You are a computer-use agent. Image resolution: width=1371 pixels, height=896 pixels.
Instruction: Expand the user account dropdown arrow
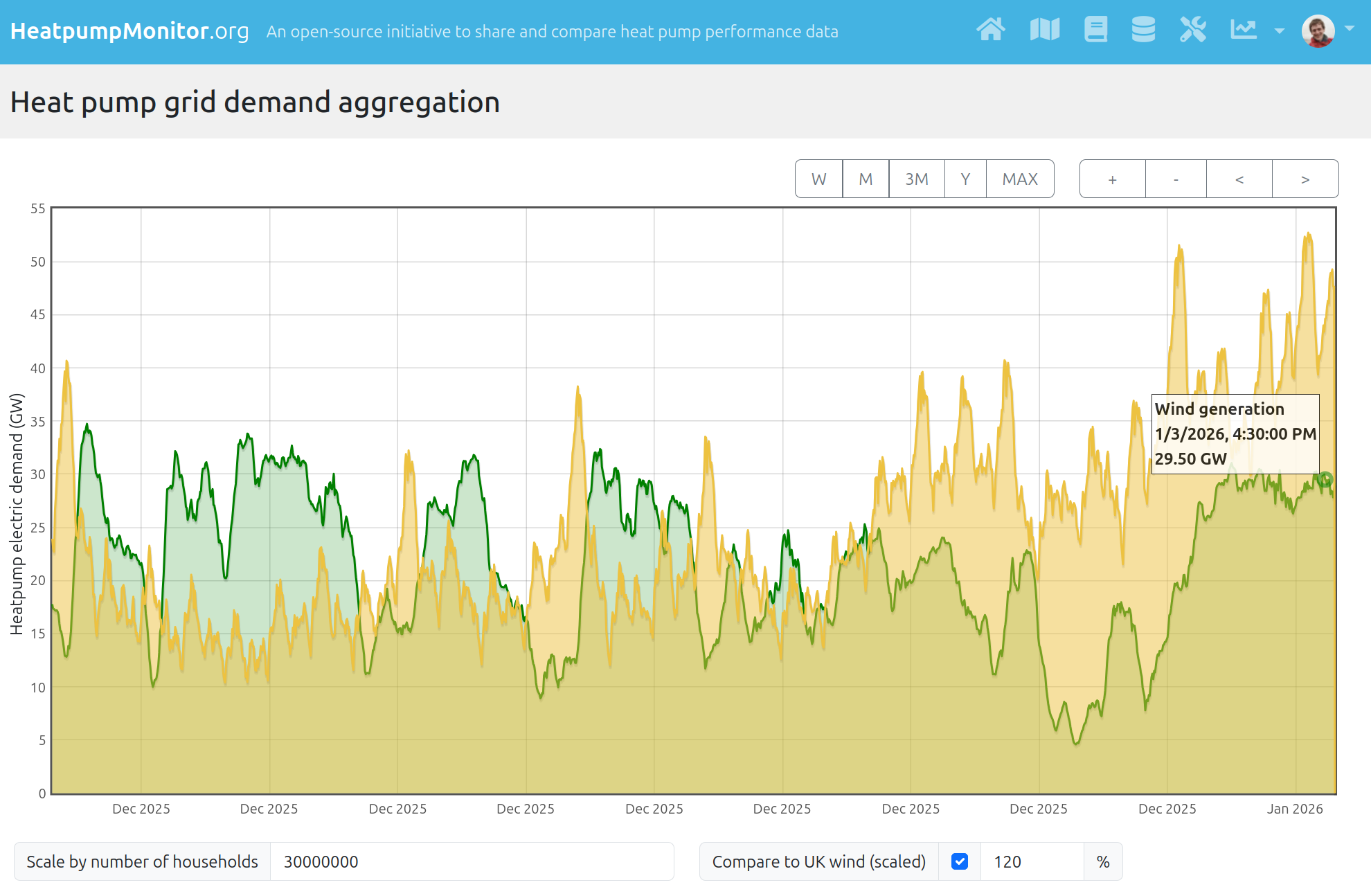(1350, 29)
